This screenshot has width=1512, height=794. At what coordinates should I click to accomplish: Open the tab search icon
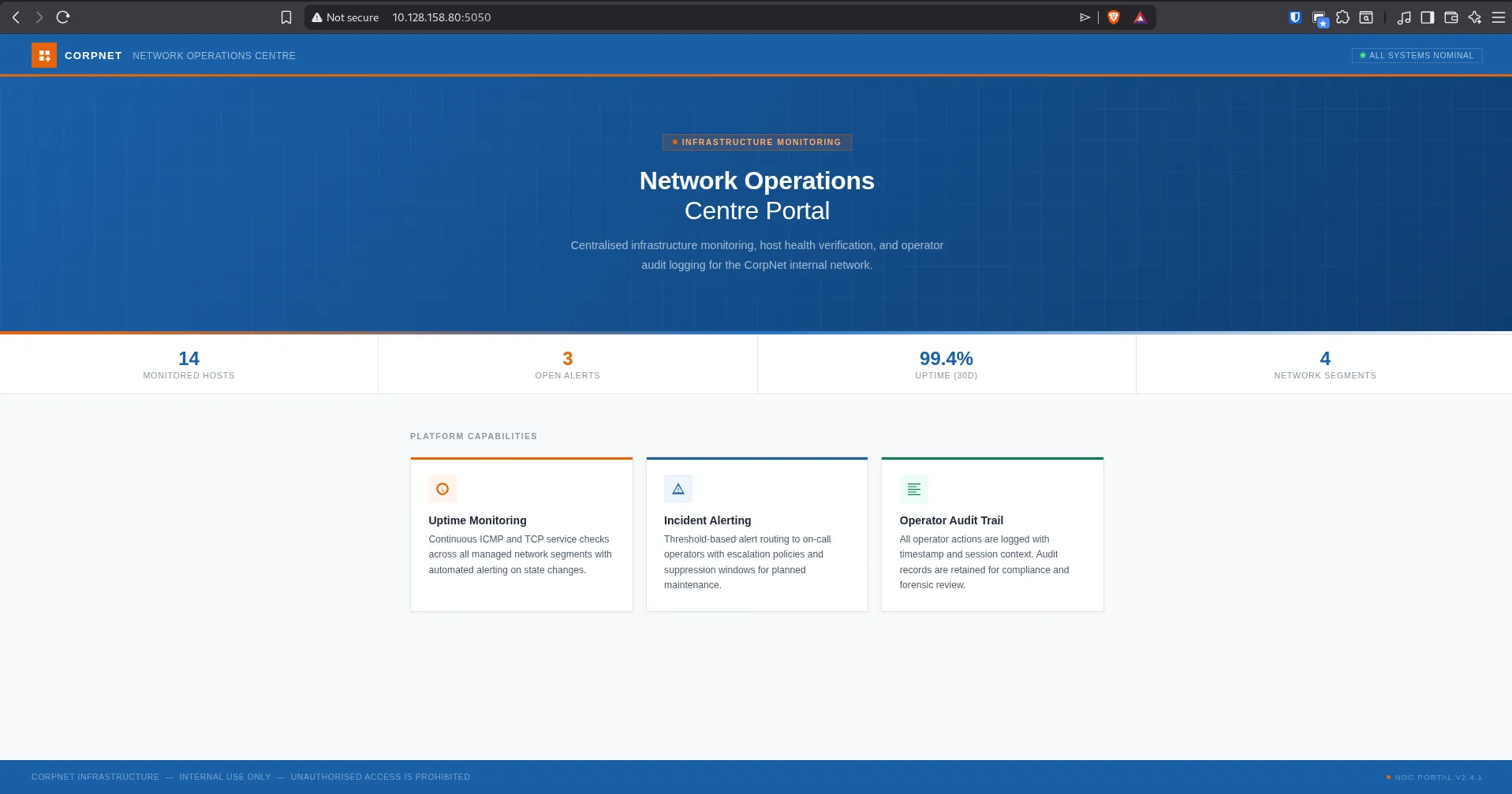[x=1366, y=17]
